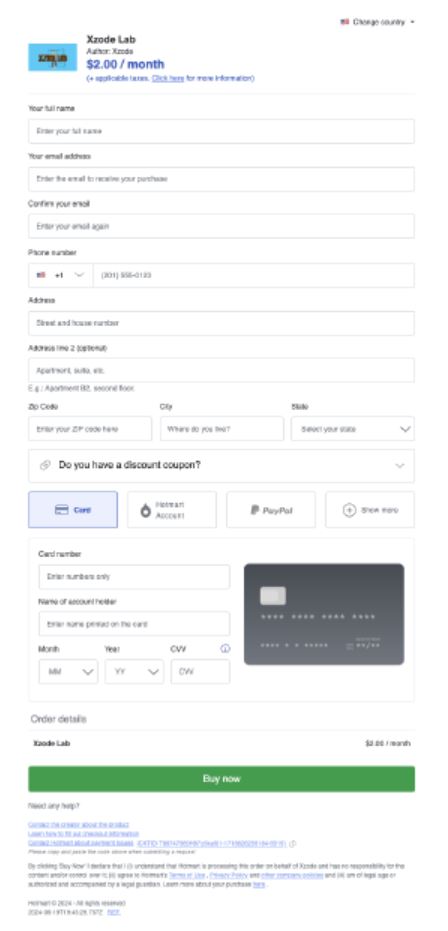Open the expiration Month dropdown
This screenshot has width=448, height=931.
[68, 672]
